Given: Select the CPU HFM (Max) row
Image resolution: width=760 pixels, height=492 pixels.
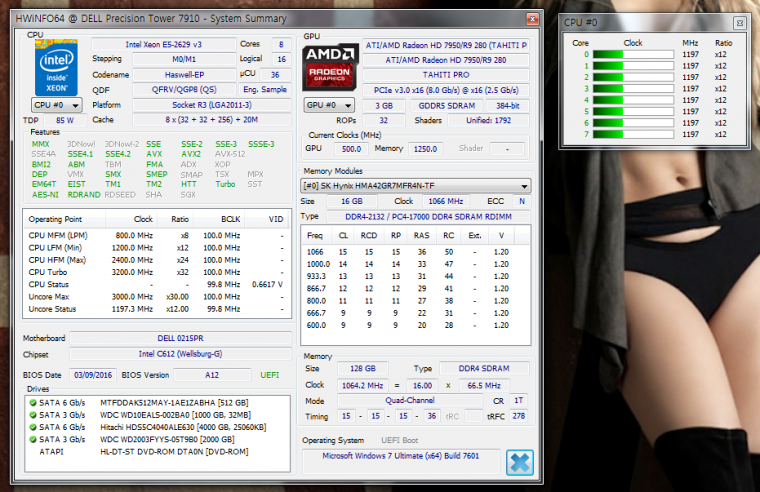Looking at the screenshot, I should [x=156, y=260].
